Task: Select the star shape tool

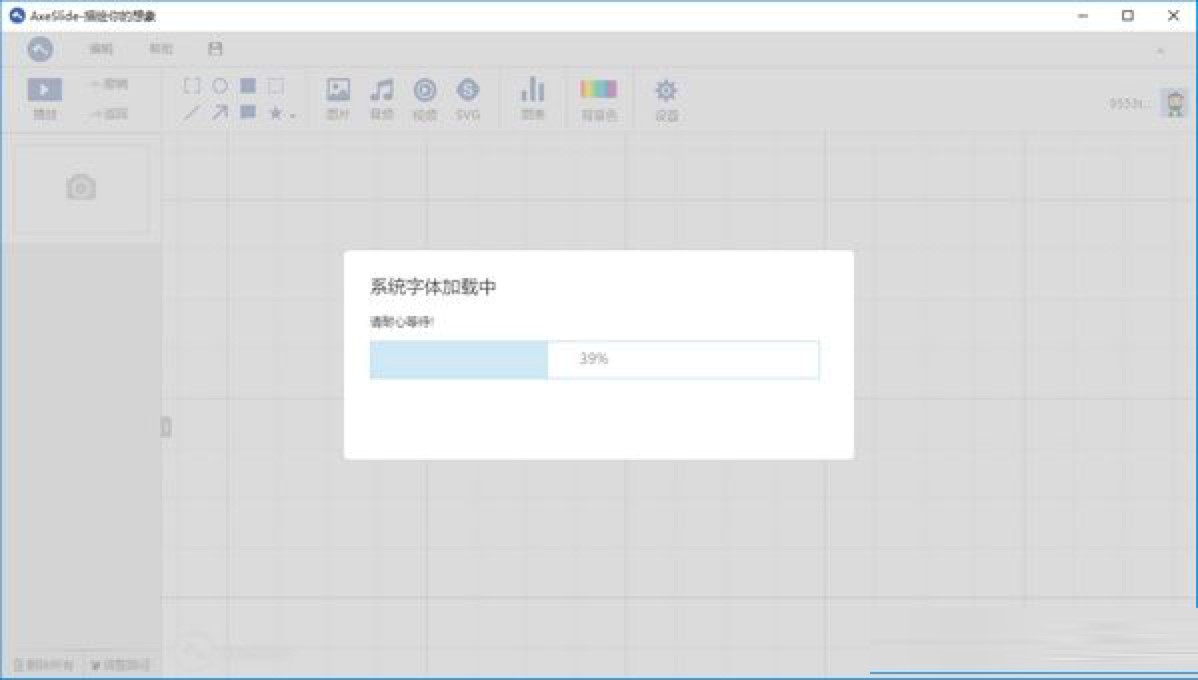Action: (275, 114)
